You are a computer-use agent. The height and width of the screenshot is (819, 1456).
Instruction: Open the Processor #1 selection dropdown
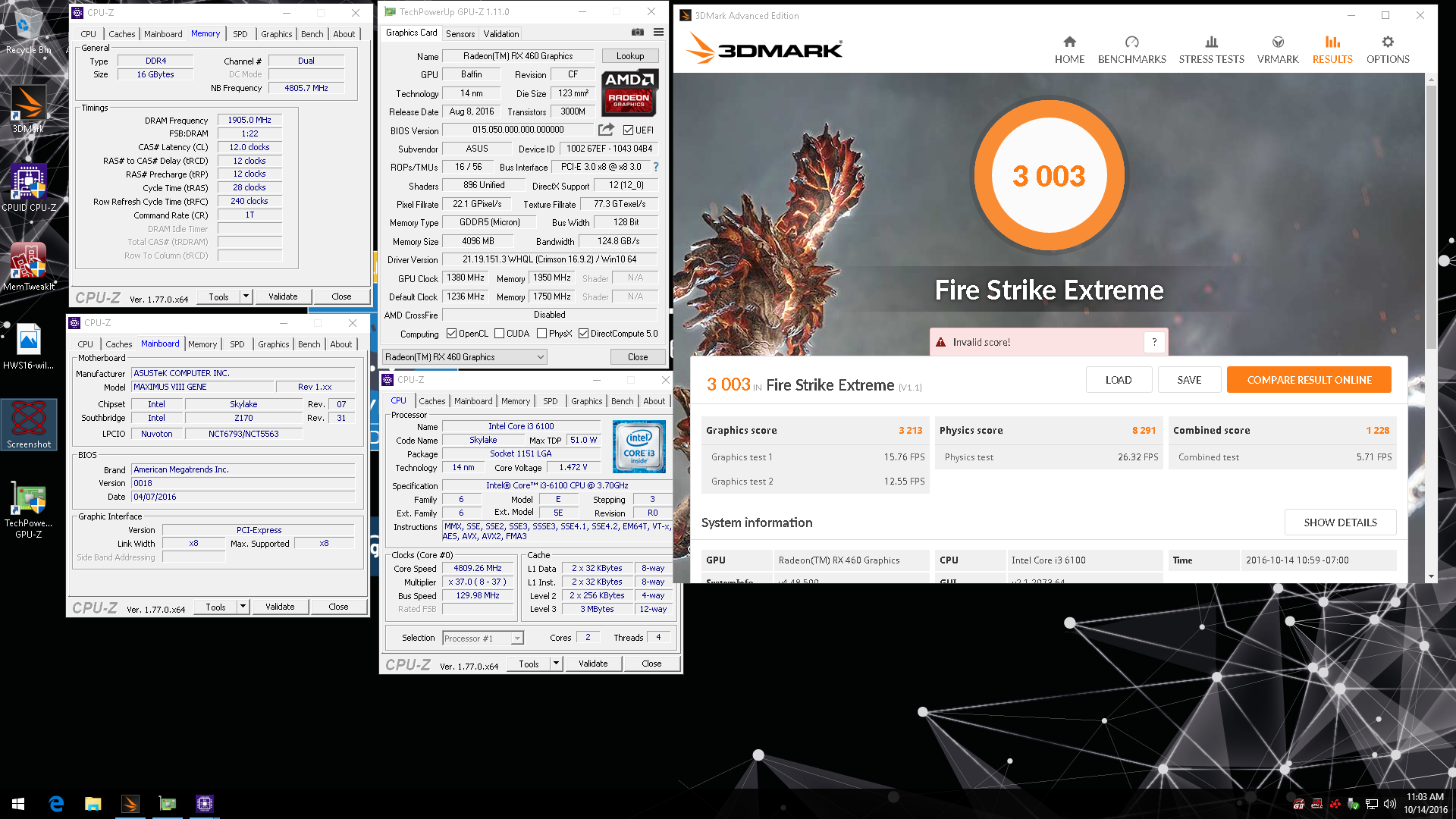coord(483,639)
